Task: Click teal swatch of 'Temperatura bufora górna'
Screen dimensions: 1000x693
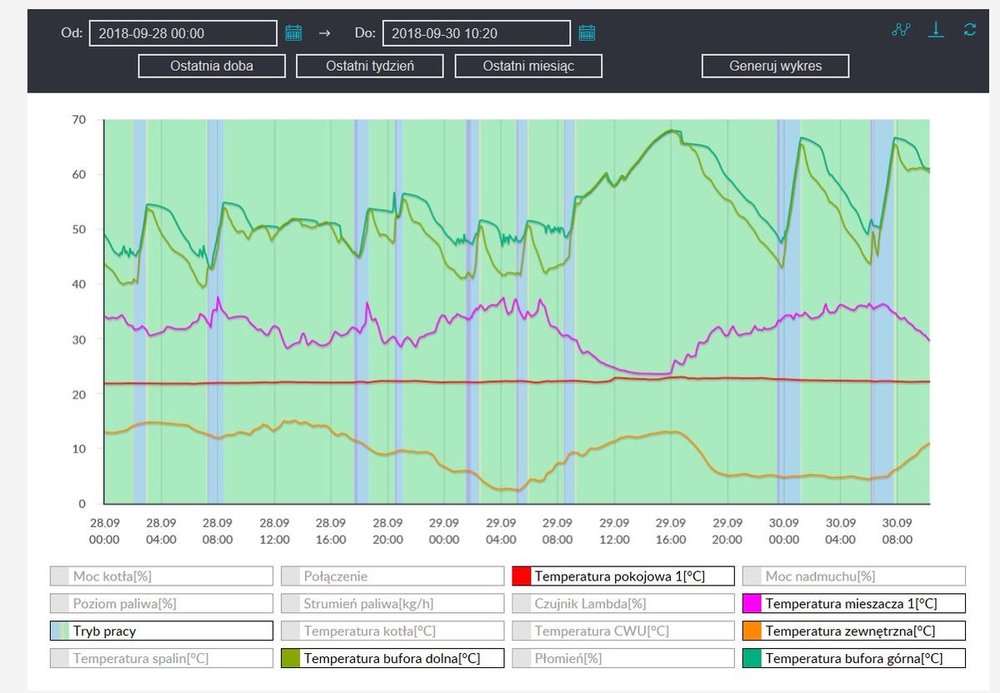Action: 752,658
